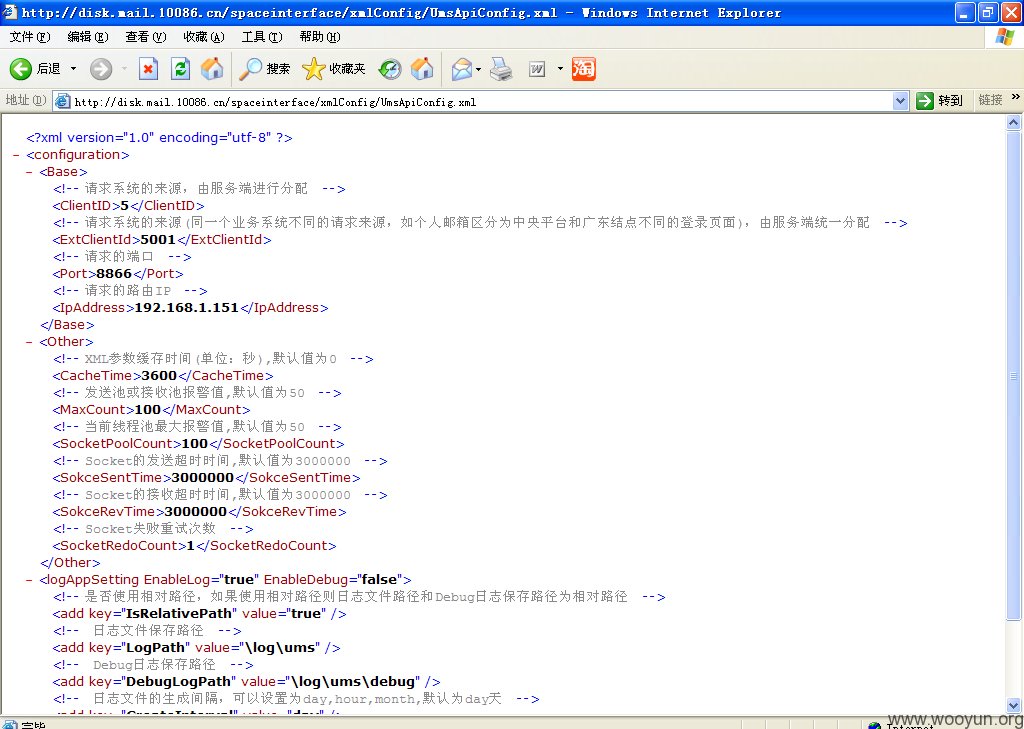Collapse the <Base> XML node
This screenshot has height=729, width=1024.
tap(29, 172)
